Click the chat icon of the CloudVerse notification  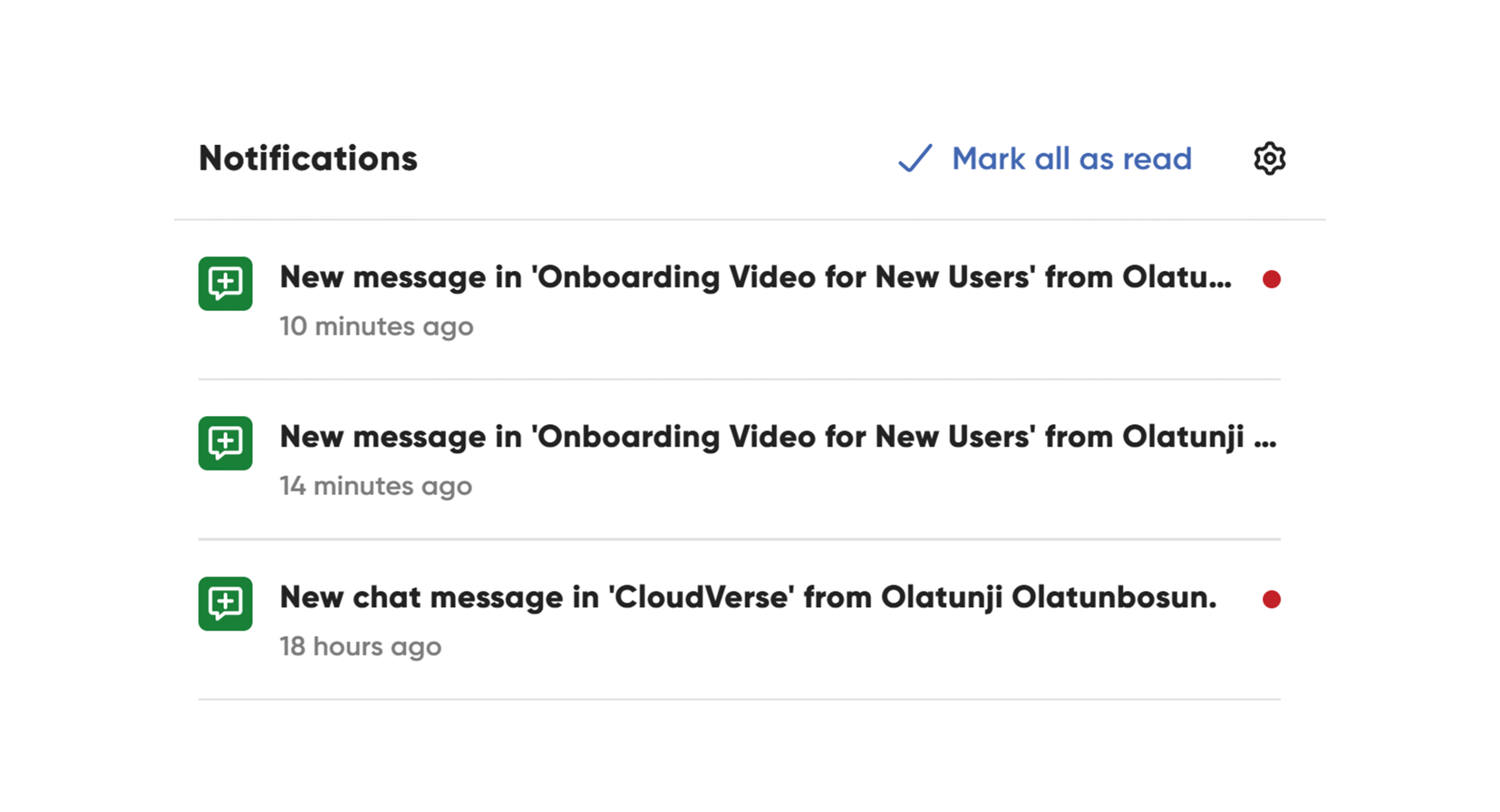click(x=225, y=603)
